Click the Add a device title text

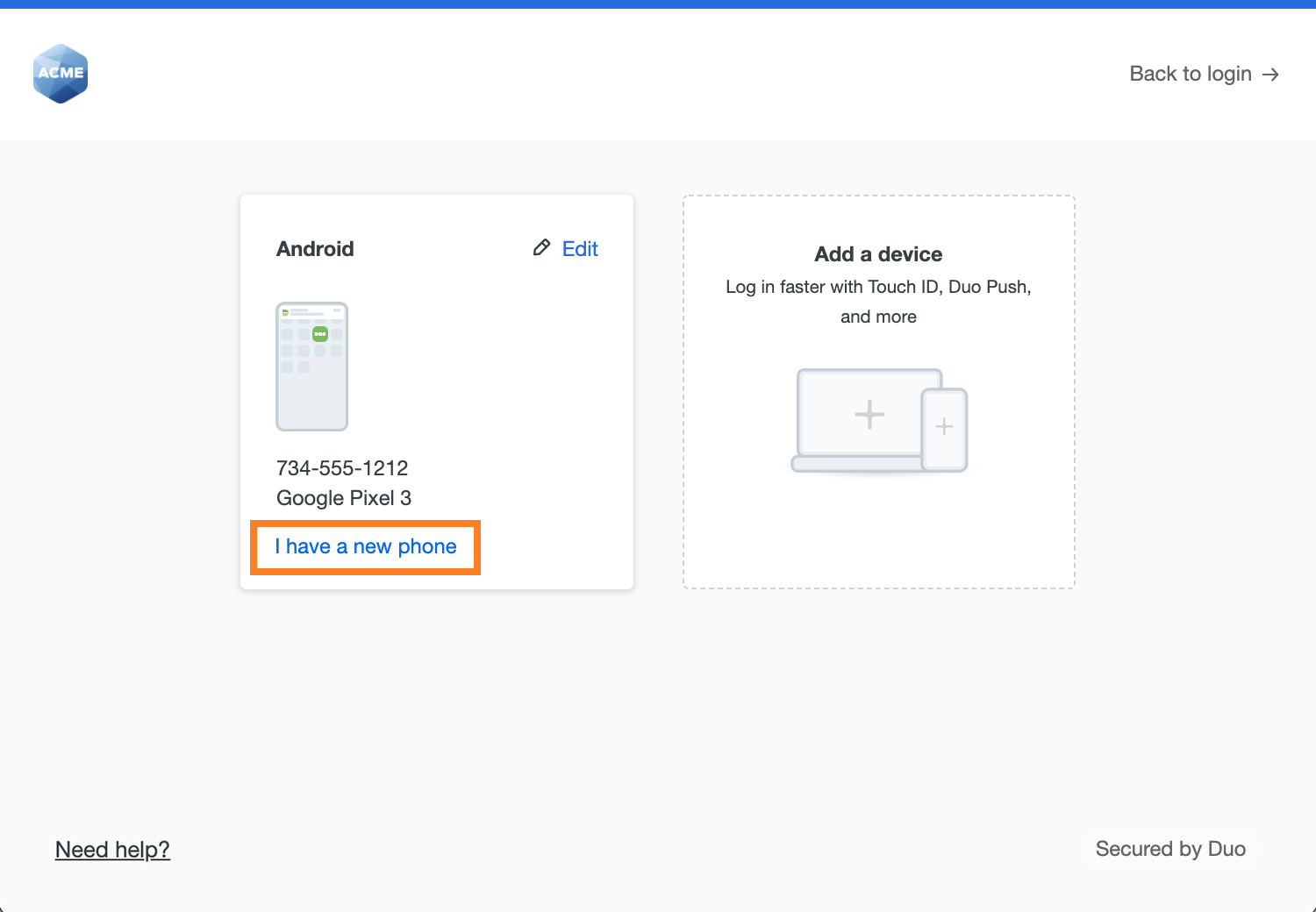tap(878, 254)
